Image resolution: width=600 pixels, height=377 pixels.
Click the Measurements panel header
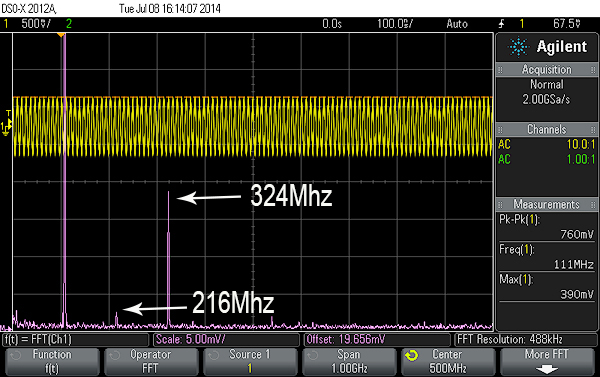[x=547, y=204]
